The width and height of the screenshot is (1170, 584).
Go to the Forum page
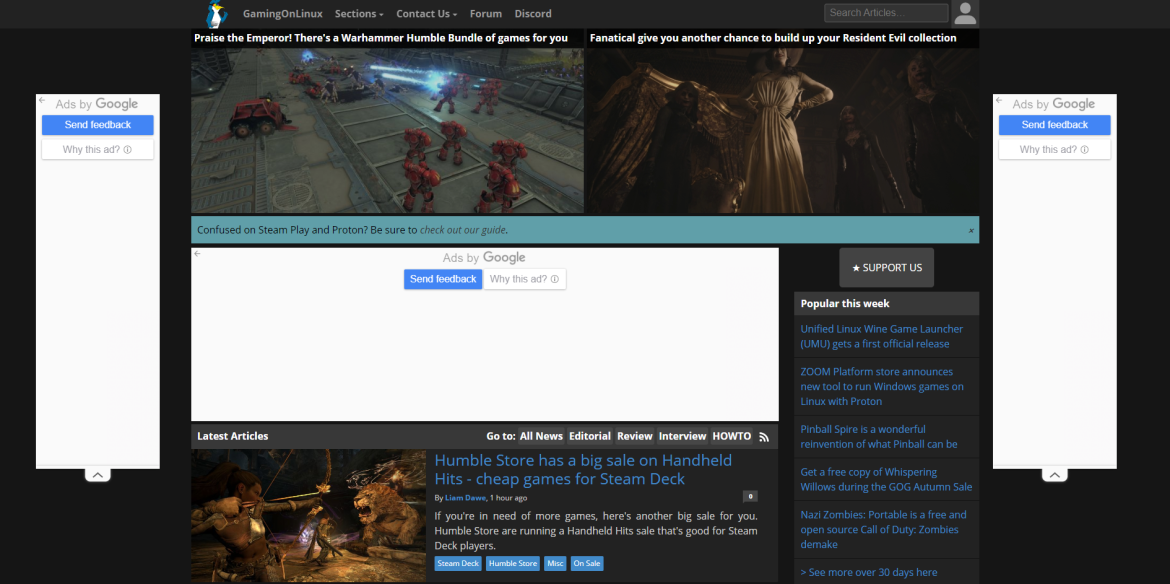point(486,13)
